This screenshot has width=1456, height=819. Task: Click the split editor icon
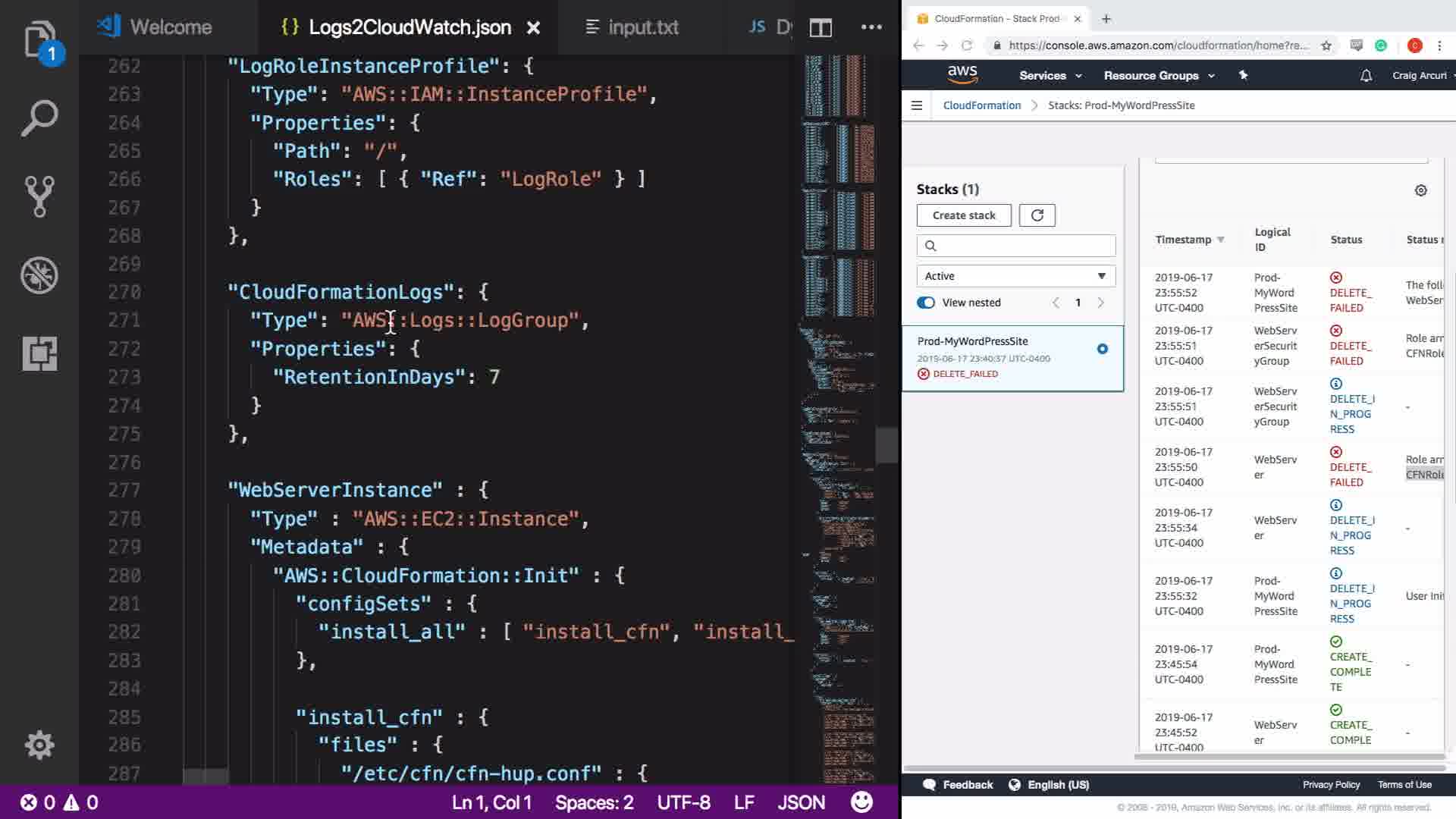821,28
